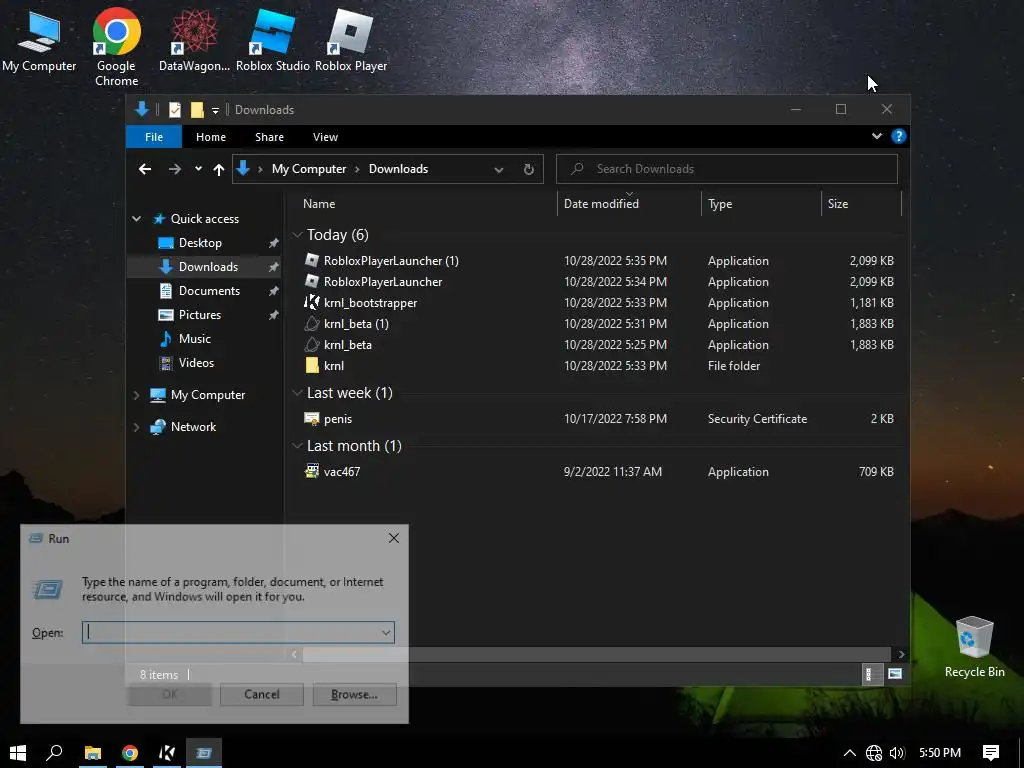Open the Run dialog history dropdown
The image size is (1024, 768).
[386, 632]
